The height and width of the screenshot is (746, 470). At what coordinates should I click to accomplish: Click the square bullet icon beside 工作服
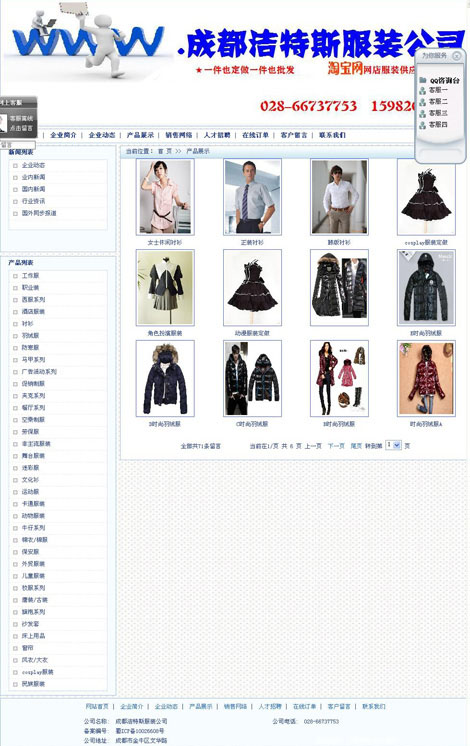point(15,276)
